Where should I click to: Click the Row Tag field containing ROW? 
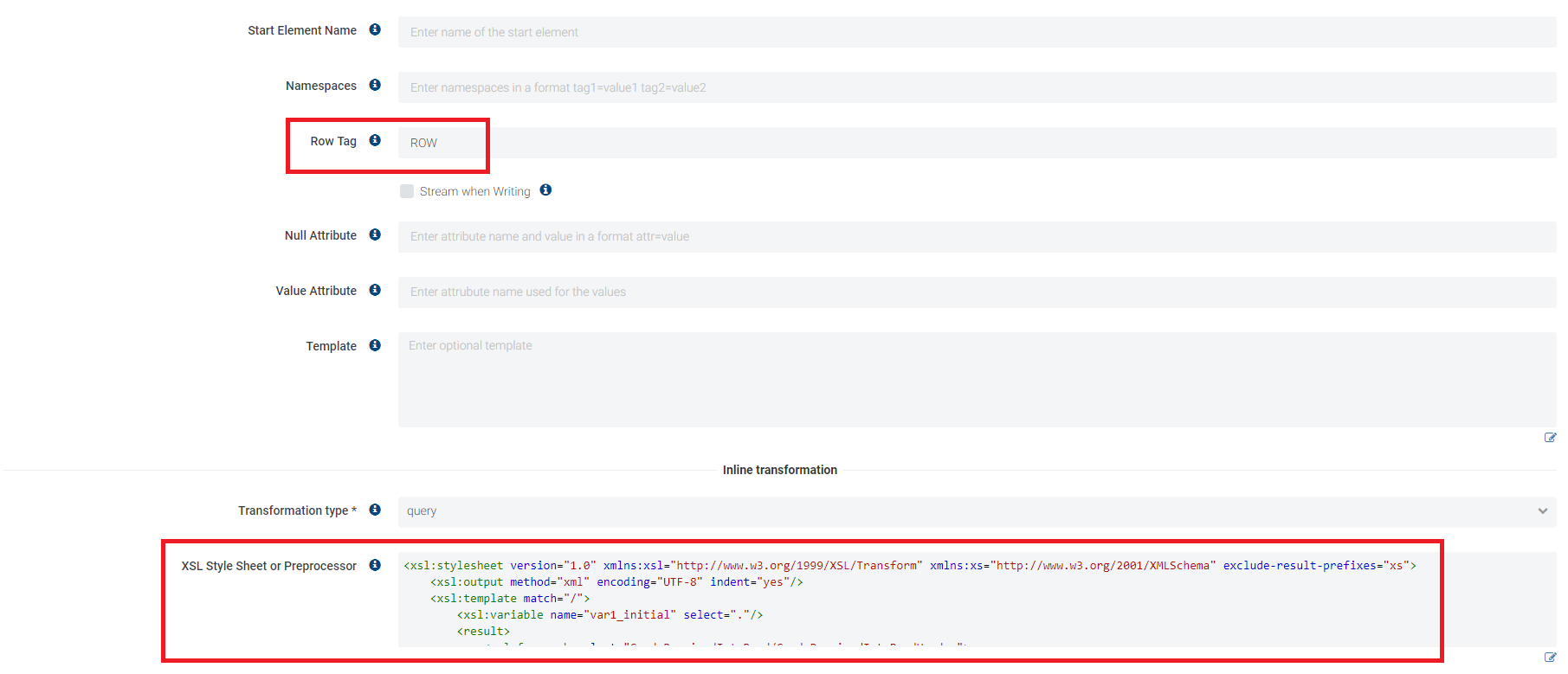tap(976, 143)
